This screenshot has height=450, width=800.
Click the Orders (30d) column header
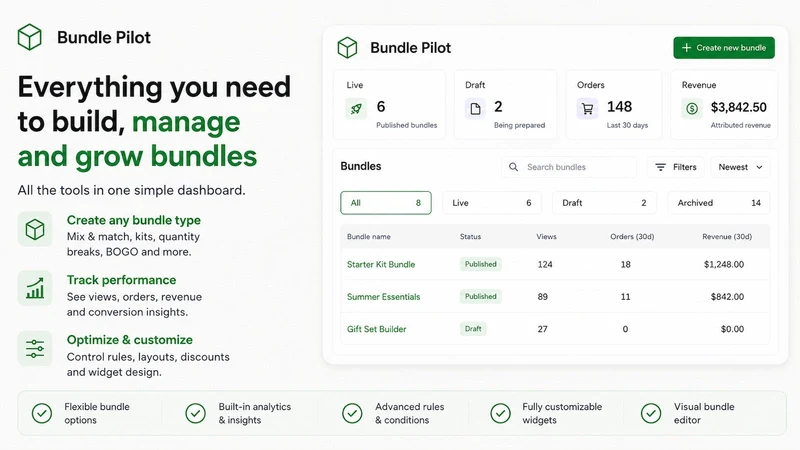pos(632,237)
